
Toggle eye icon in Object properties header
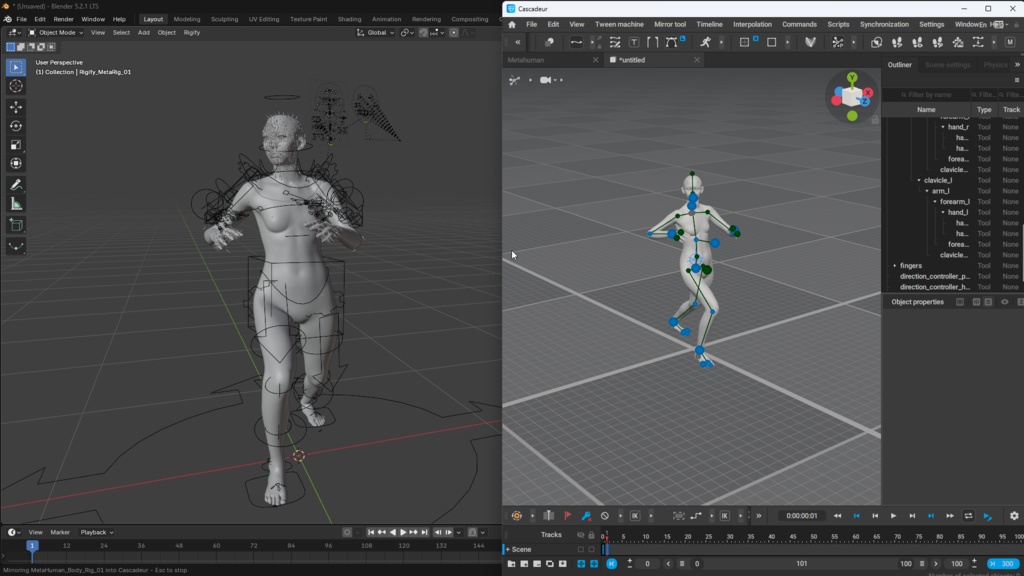(1005, 302)
